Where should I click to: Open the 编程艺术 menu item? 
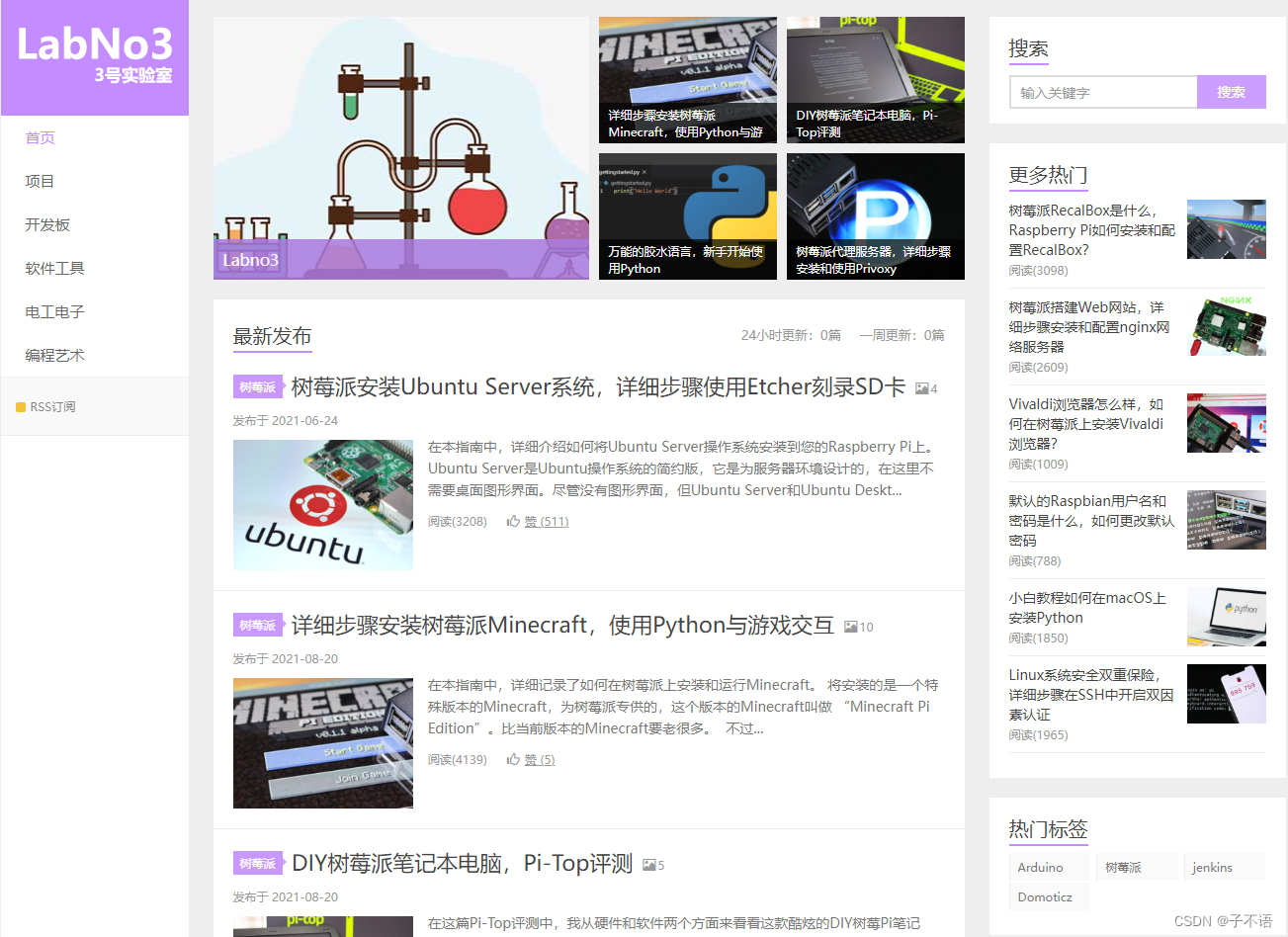click(54, 355)
